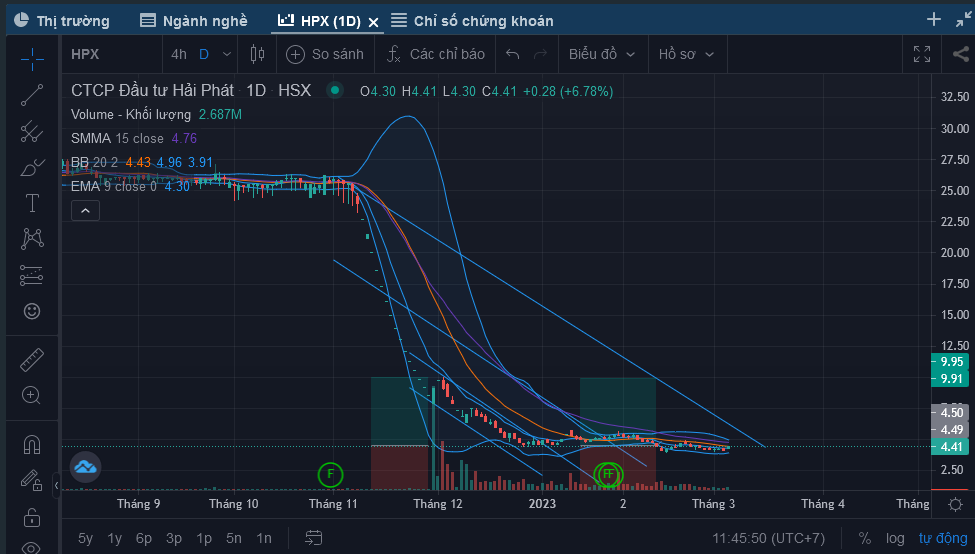The height and width of the screenshot is (554, 975).
Task: Click the SMMA 15 close legend
Action: coord(117,138)
